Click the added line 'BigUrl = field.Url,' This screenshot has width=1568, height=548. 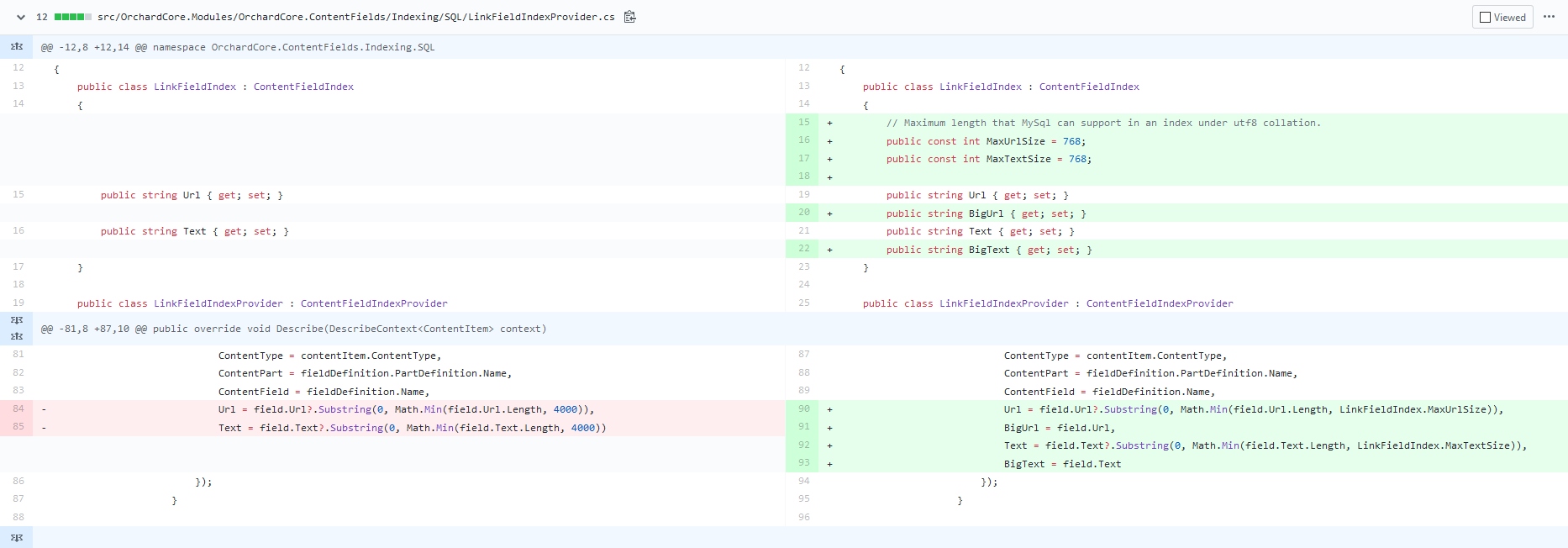point(1059,428)
